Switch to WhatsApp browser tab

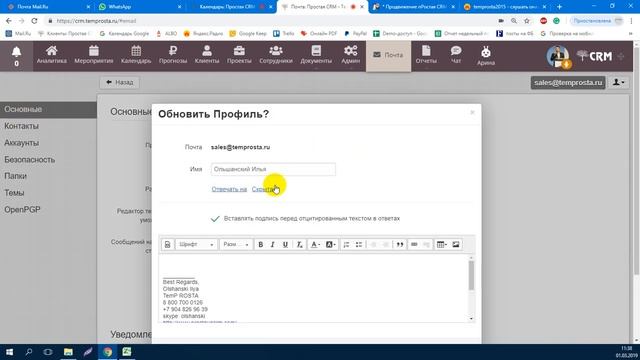pos(139,7)
